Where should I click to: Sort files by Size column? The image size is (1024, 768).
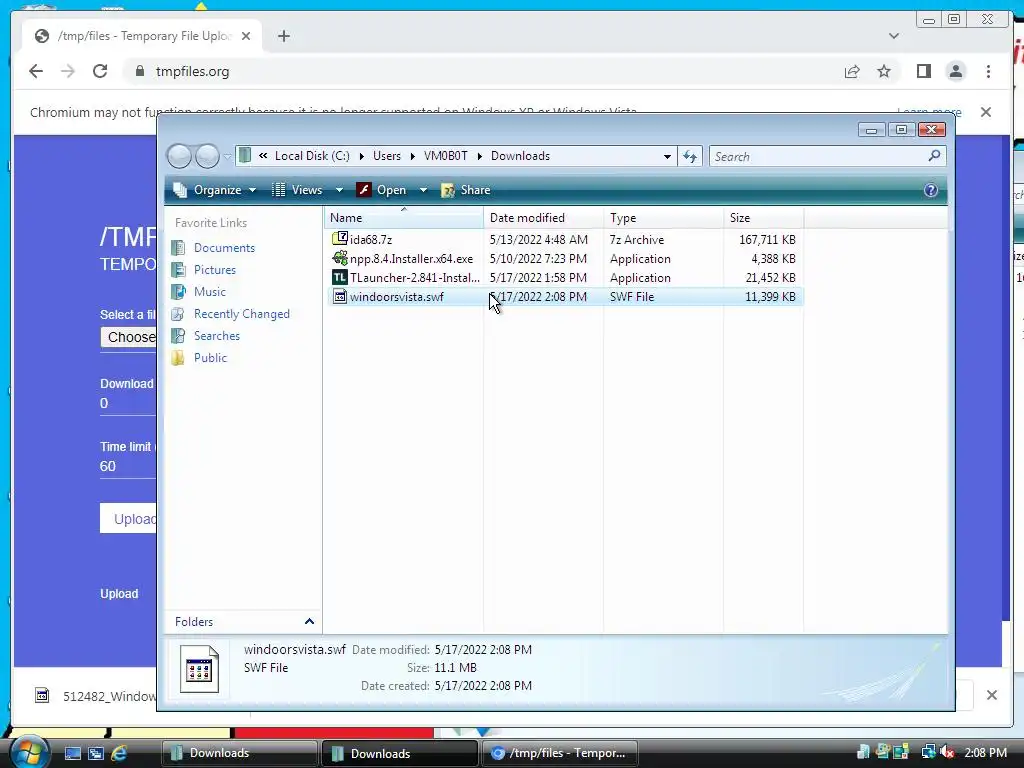pos(763,218)
